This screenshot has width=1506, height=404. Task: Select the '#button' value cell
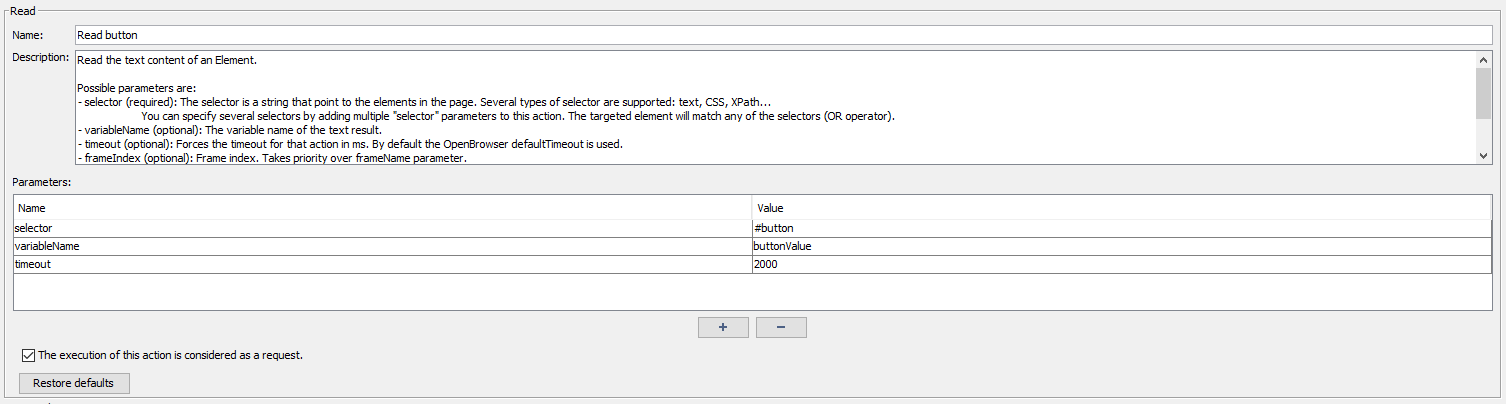(1120, 228)
